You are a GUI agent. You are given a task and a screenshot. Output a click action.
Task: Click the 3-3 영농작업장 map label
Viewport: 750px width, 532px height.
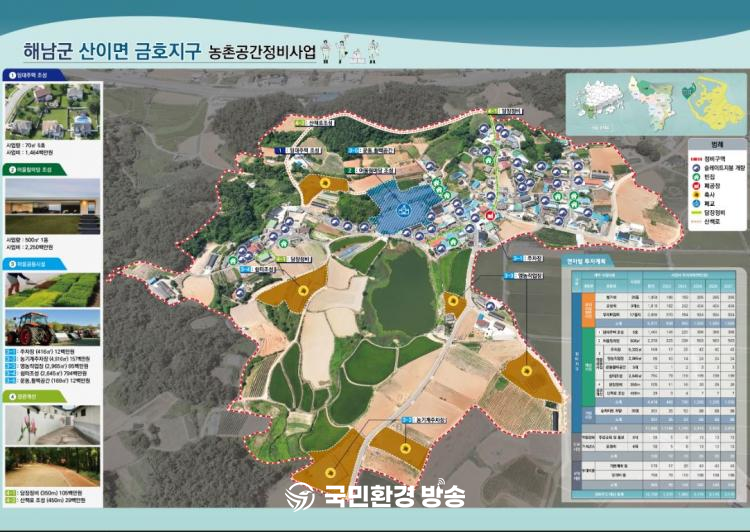tap(523, 276)
